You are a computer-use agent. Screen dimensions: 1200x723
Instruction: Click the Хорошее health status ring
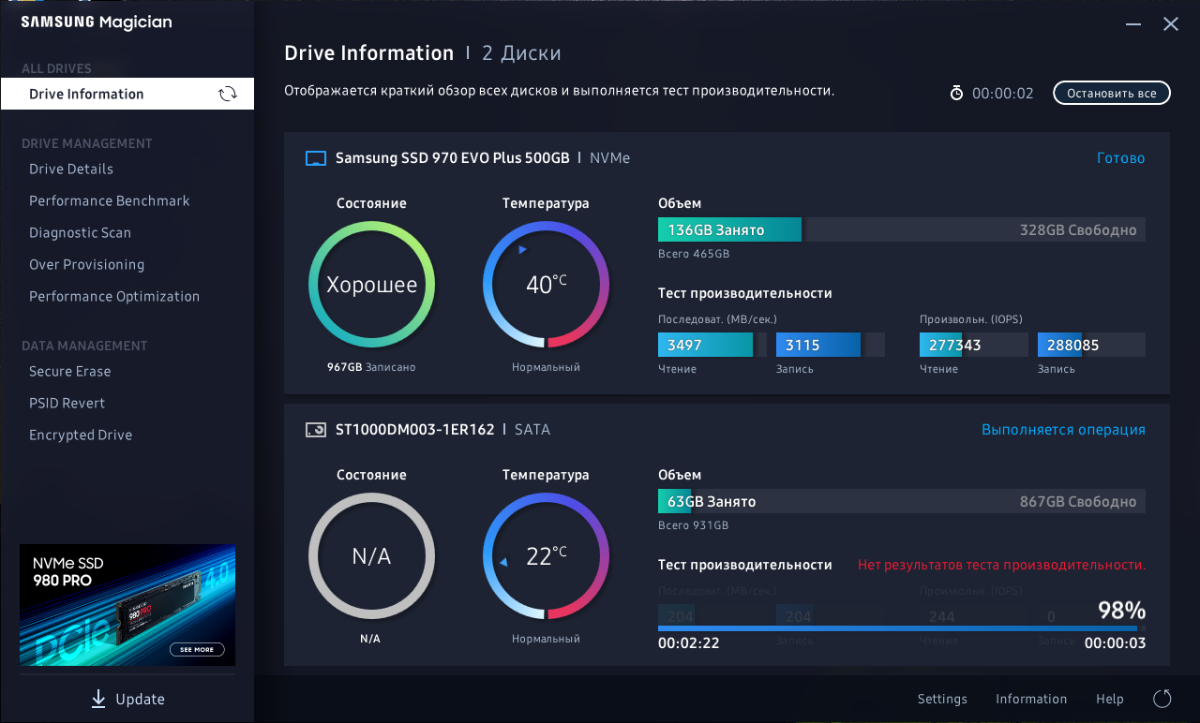[x=371, y=284]
